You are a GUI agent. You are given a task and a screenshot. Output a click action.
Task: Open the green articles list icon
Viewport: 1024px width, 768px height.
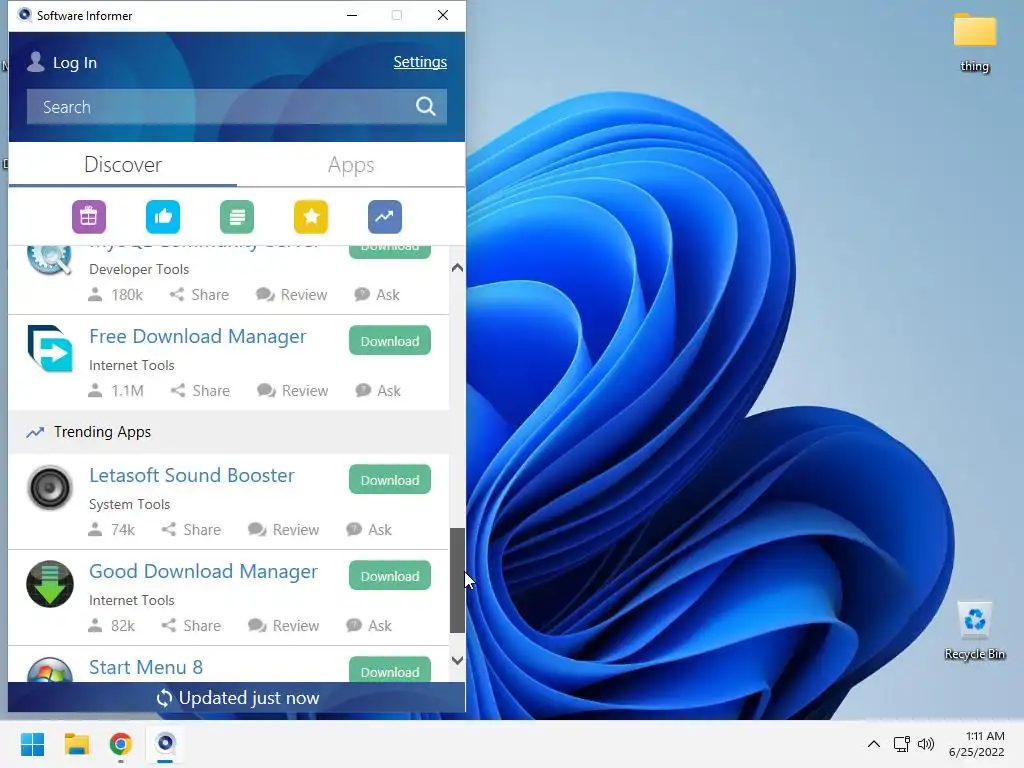(237, 217)
